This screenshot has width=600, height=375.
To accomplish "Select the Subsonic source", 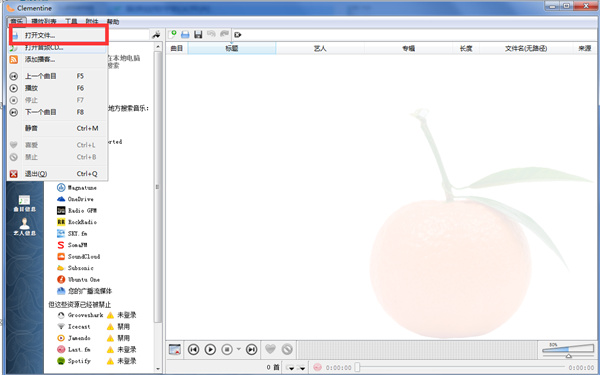I will coord(75,268).
